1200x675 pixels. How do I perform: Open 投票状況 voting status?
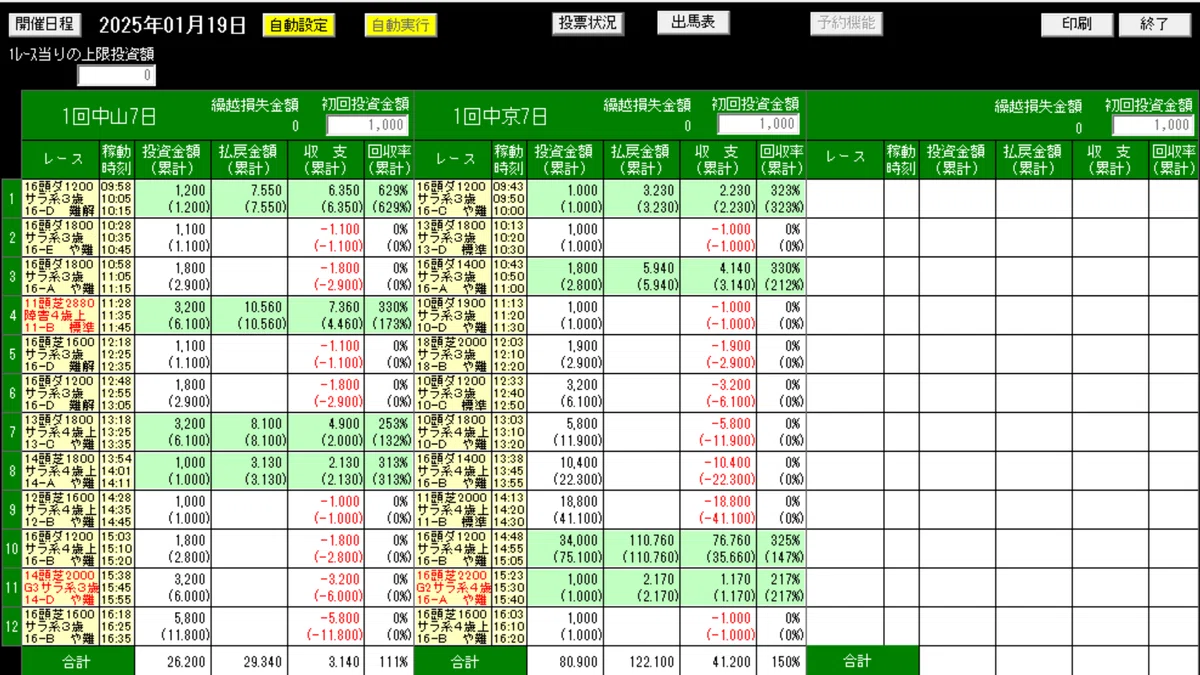pyautogui.click(x=589, y=23)
